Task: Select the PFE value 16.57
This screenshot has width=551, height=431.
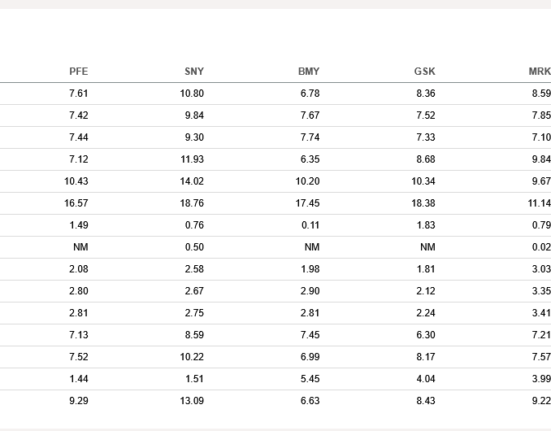Action: coord(76,203)
